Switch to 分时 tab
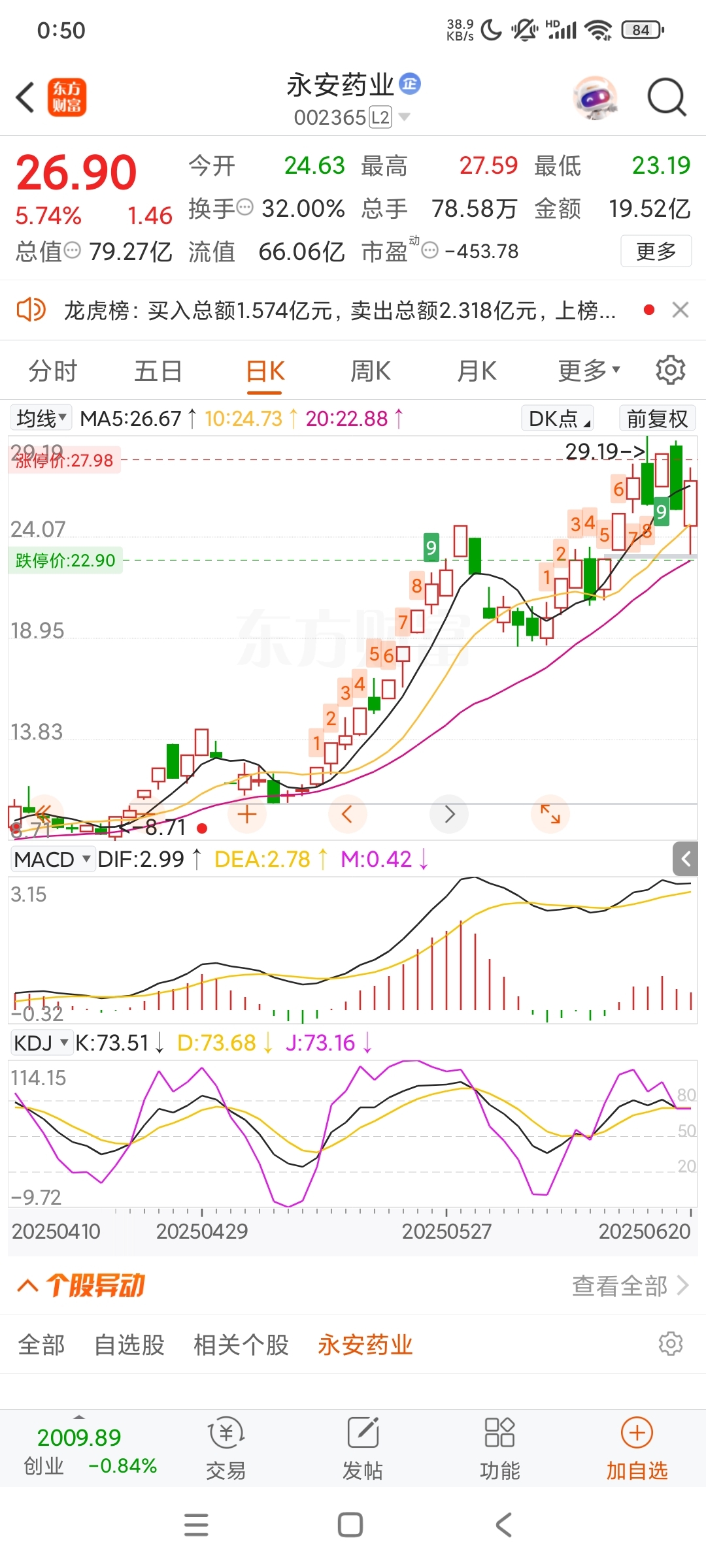 tap(52, 370)
